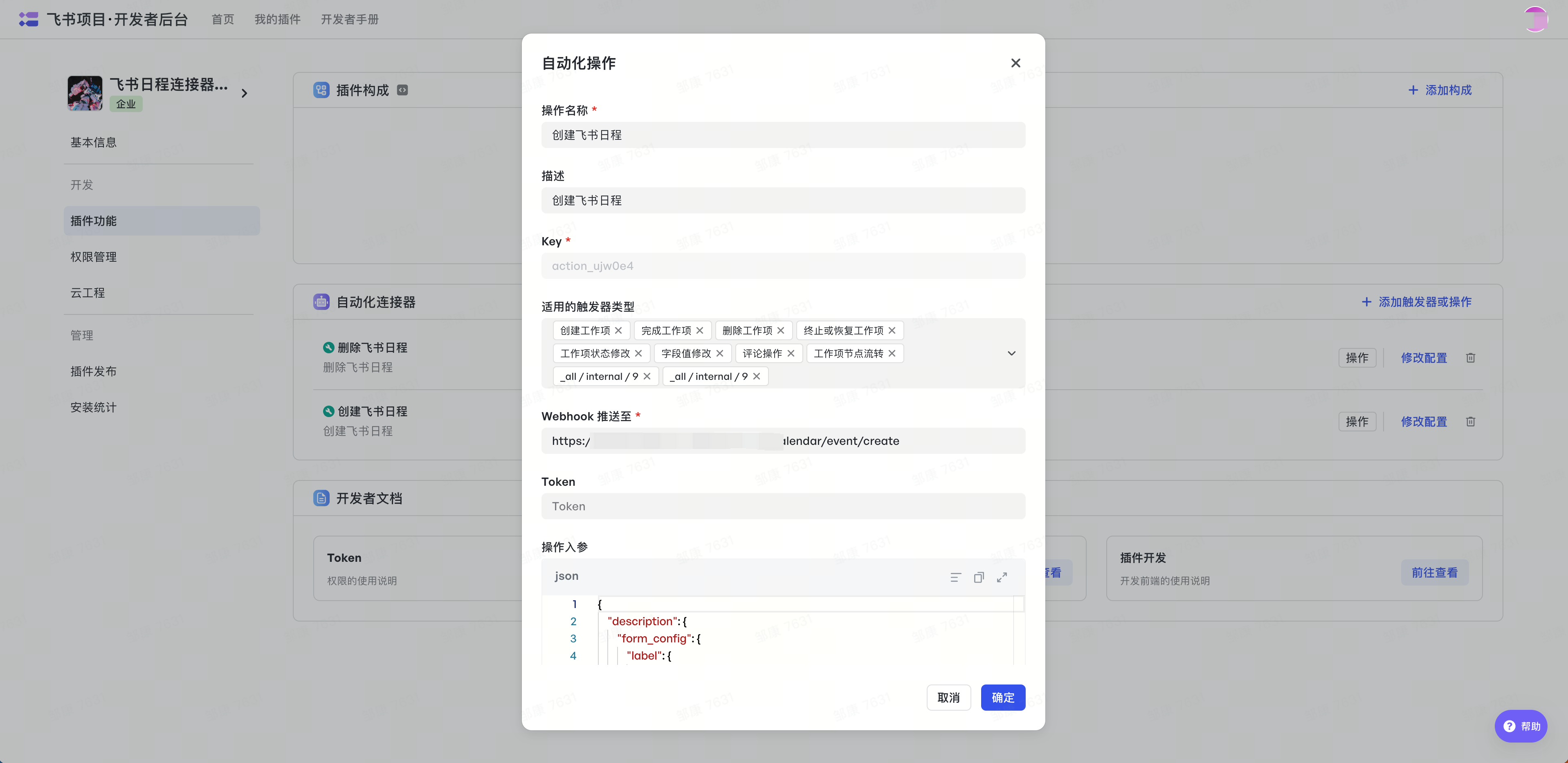This screenshot has height=763, width=1568.
Task: Click the 企业 badge under plugin name
Action: pyautogui.click(x=126, y=104)
